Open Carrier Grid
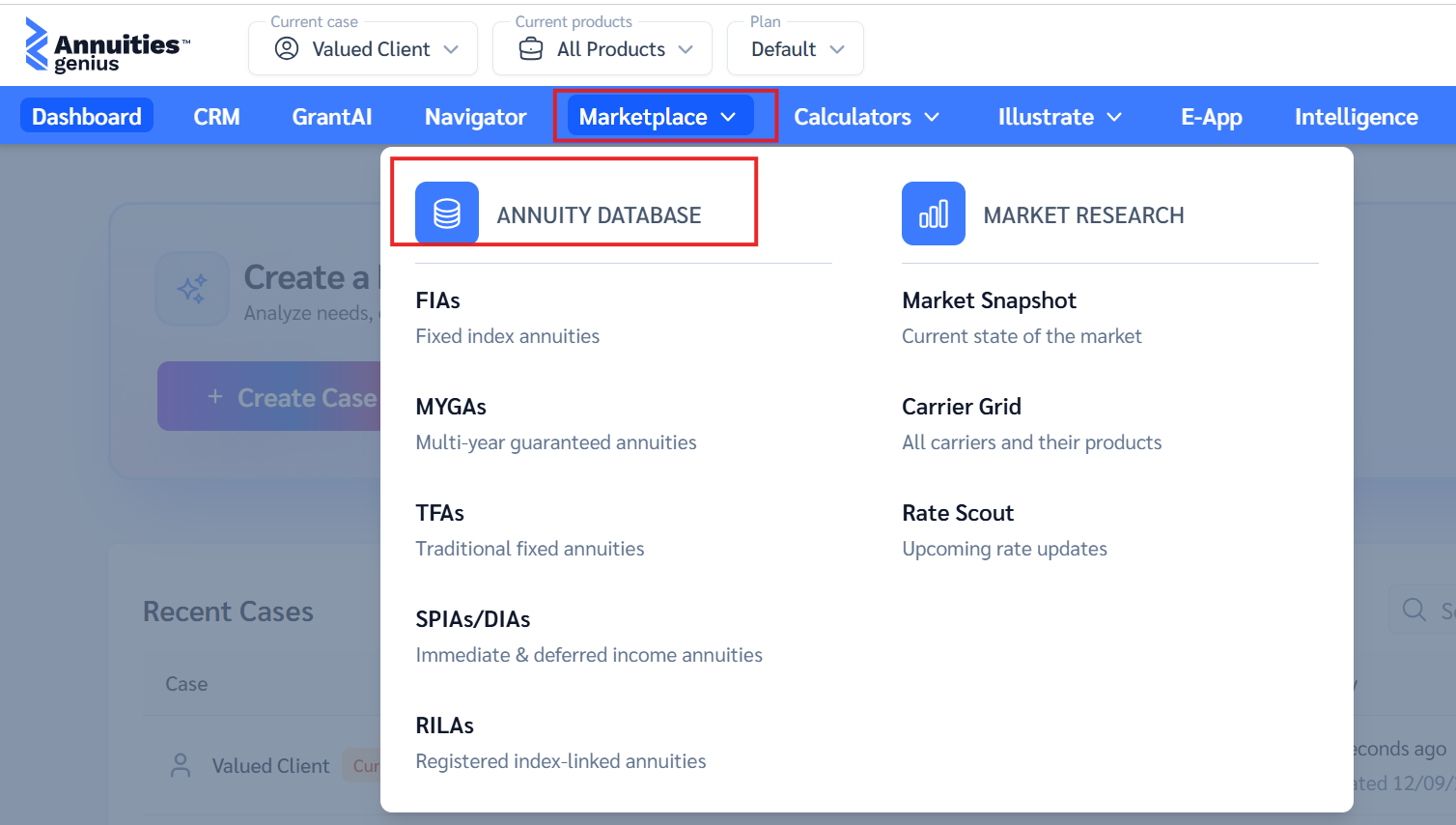This screenshot has width=1456, height=825. [x=1032, y=424]
